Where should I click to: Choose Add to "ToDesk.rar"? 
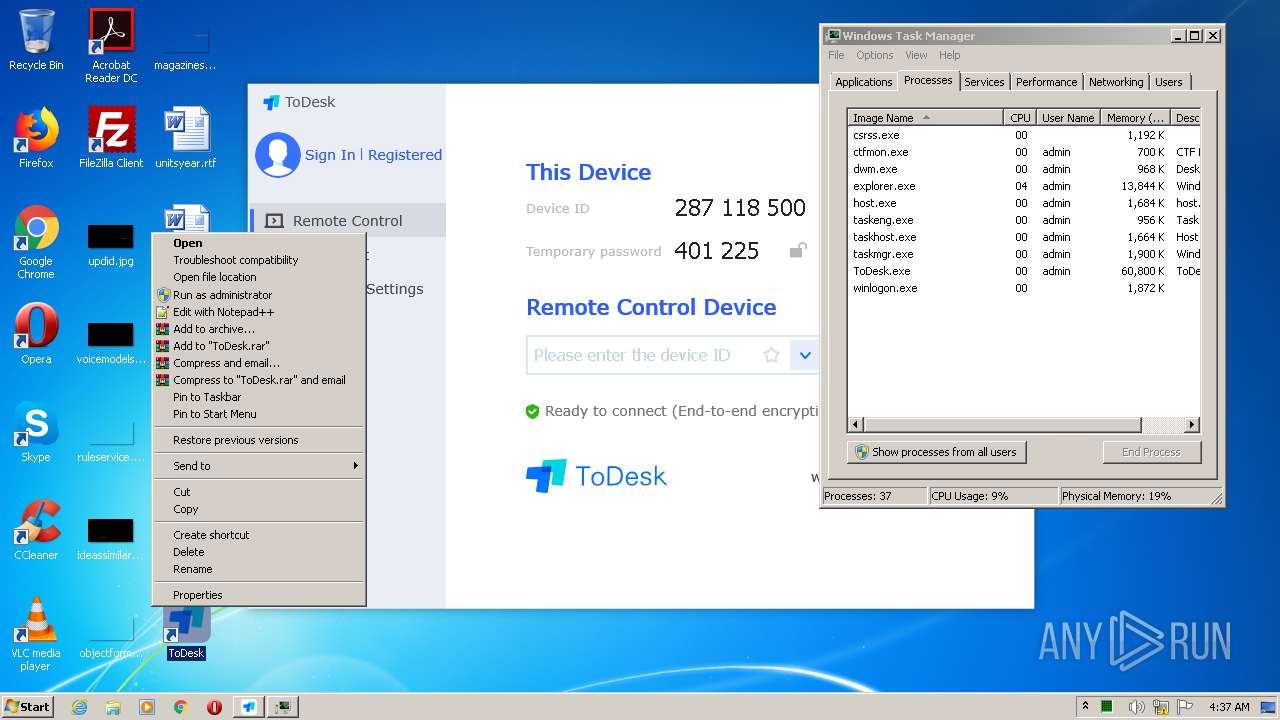(x=259, y=346)
